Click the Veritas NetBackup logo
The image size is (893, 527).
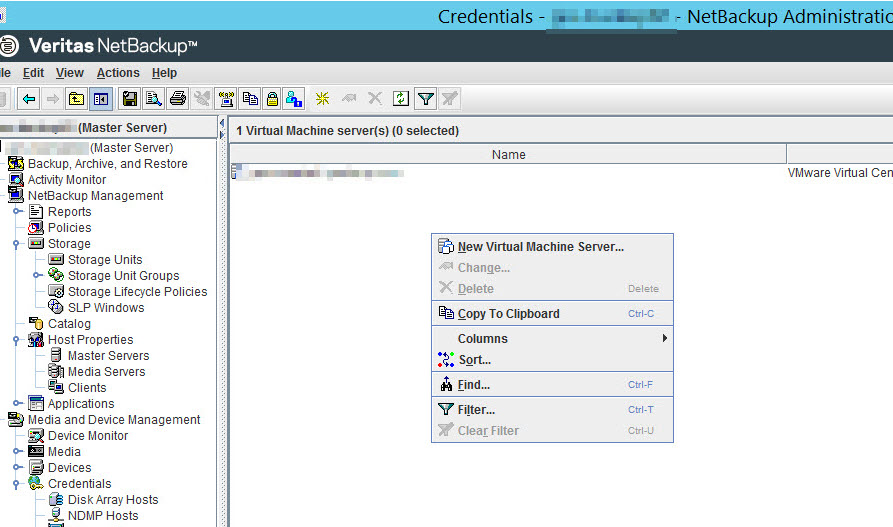coord(99,46)
